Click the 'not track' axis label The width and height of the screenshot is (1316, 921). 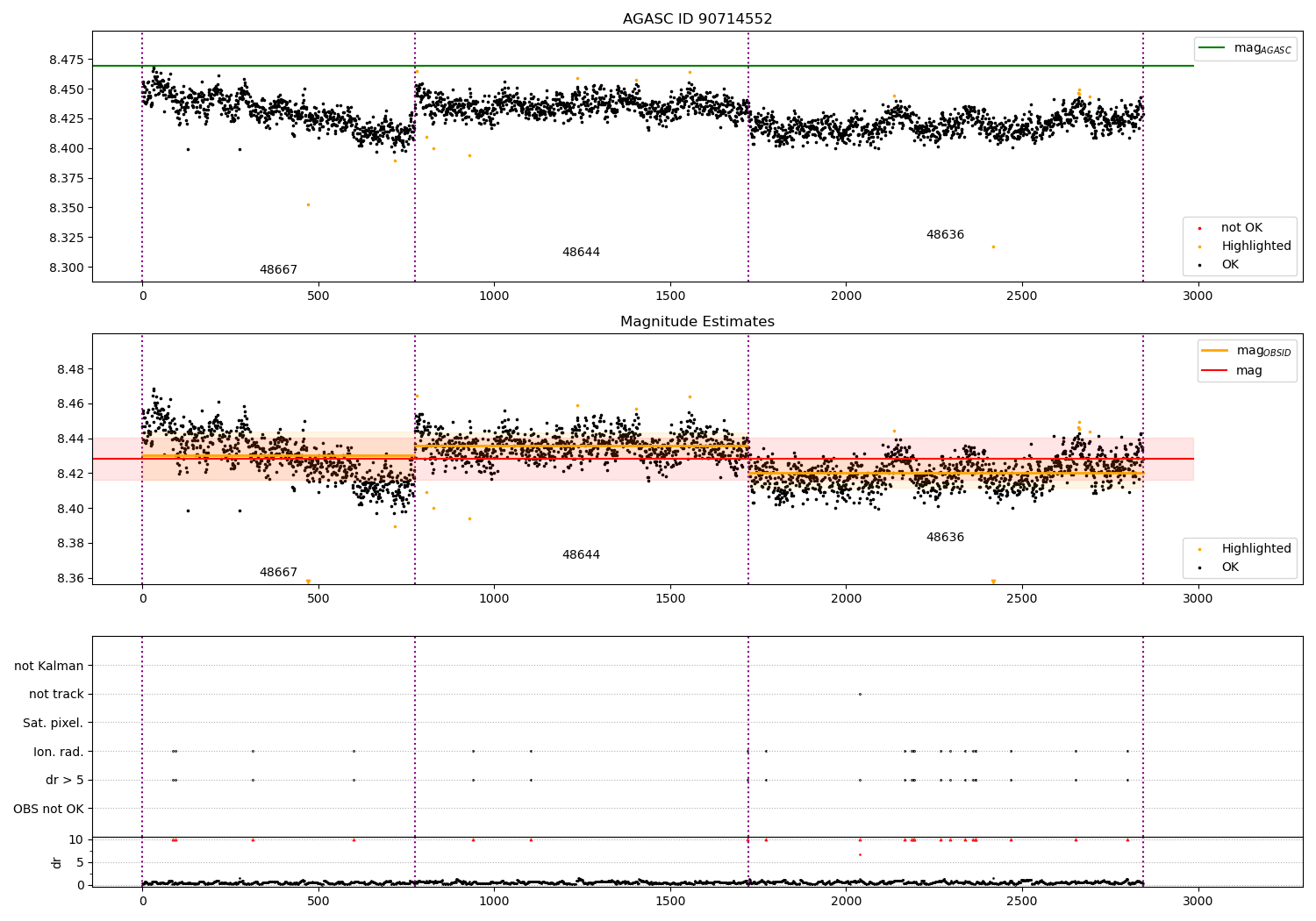[x=56, y=695]
